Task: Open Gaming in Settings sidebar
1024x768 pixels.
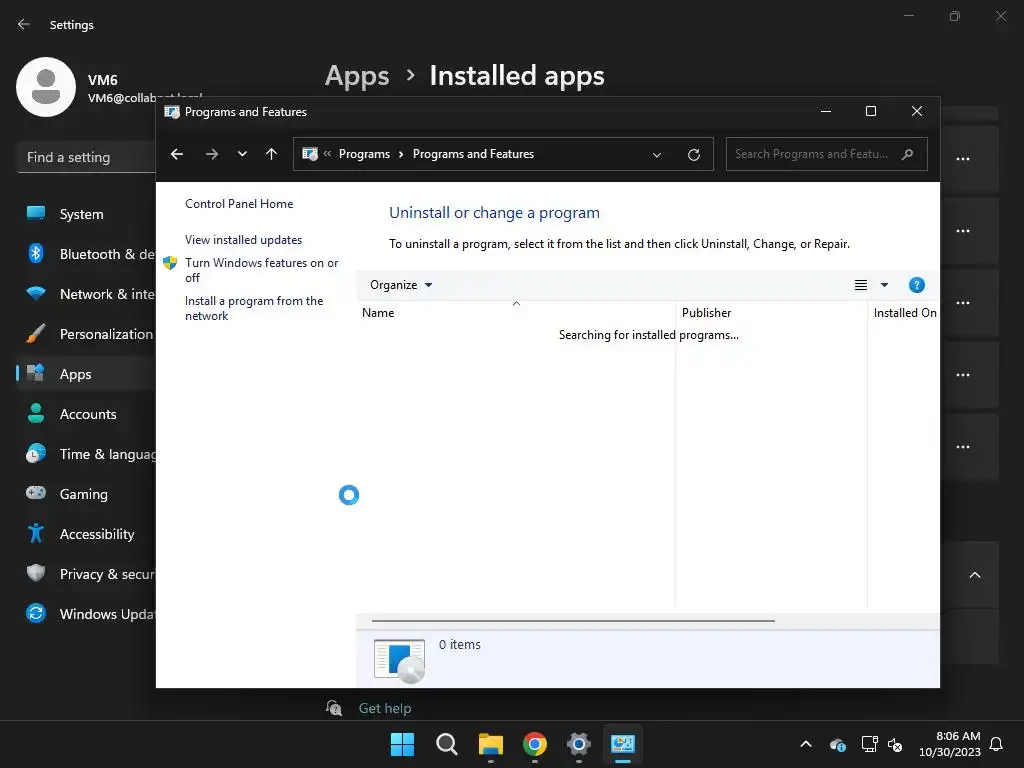Action: pos(86,494)
